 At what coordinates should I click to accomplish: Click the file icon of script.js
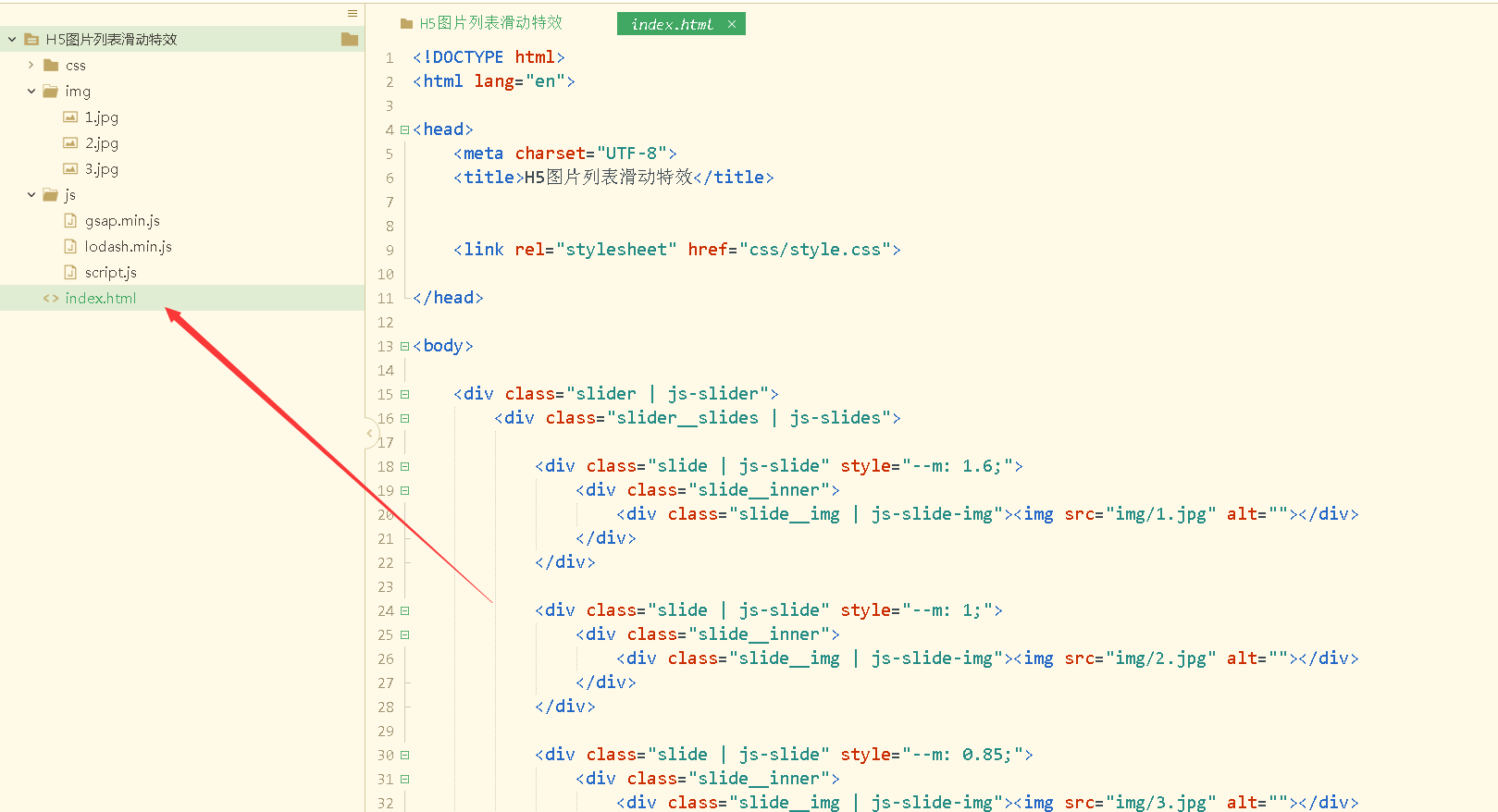click(70, 272)
